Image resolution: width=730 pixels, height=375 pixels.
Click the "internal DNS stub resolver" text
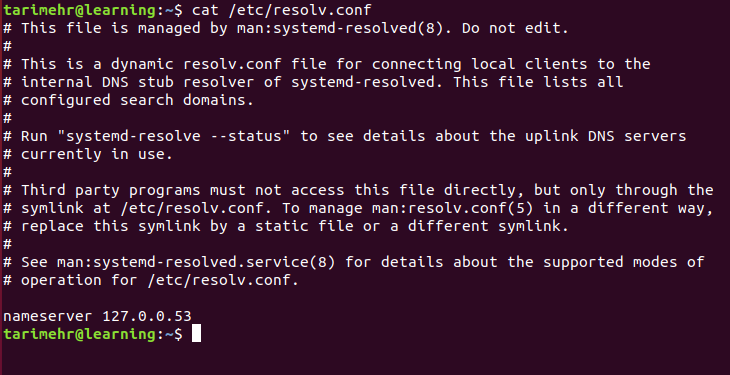point(137,82)
